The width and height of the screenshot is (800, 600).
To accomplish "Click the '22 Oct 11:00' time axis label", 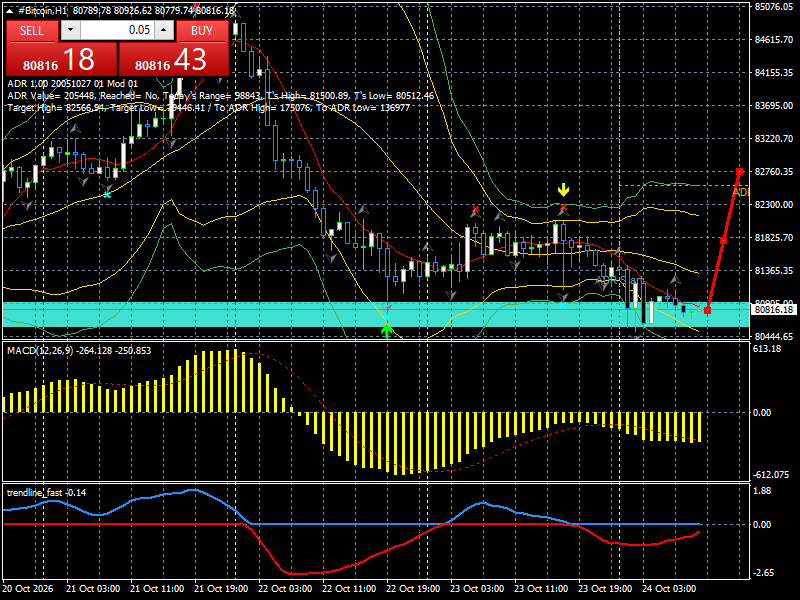I will 349,588.
